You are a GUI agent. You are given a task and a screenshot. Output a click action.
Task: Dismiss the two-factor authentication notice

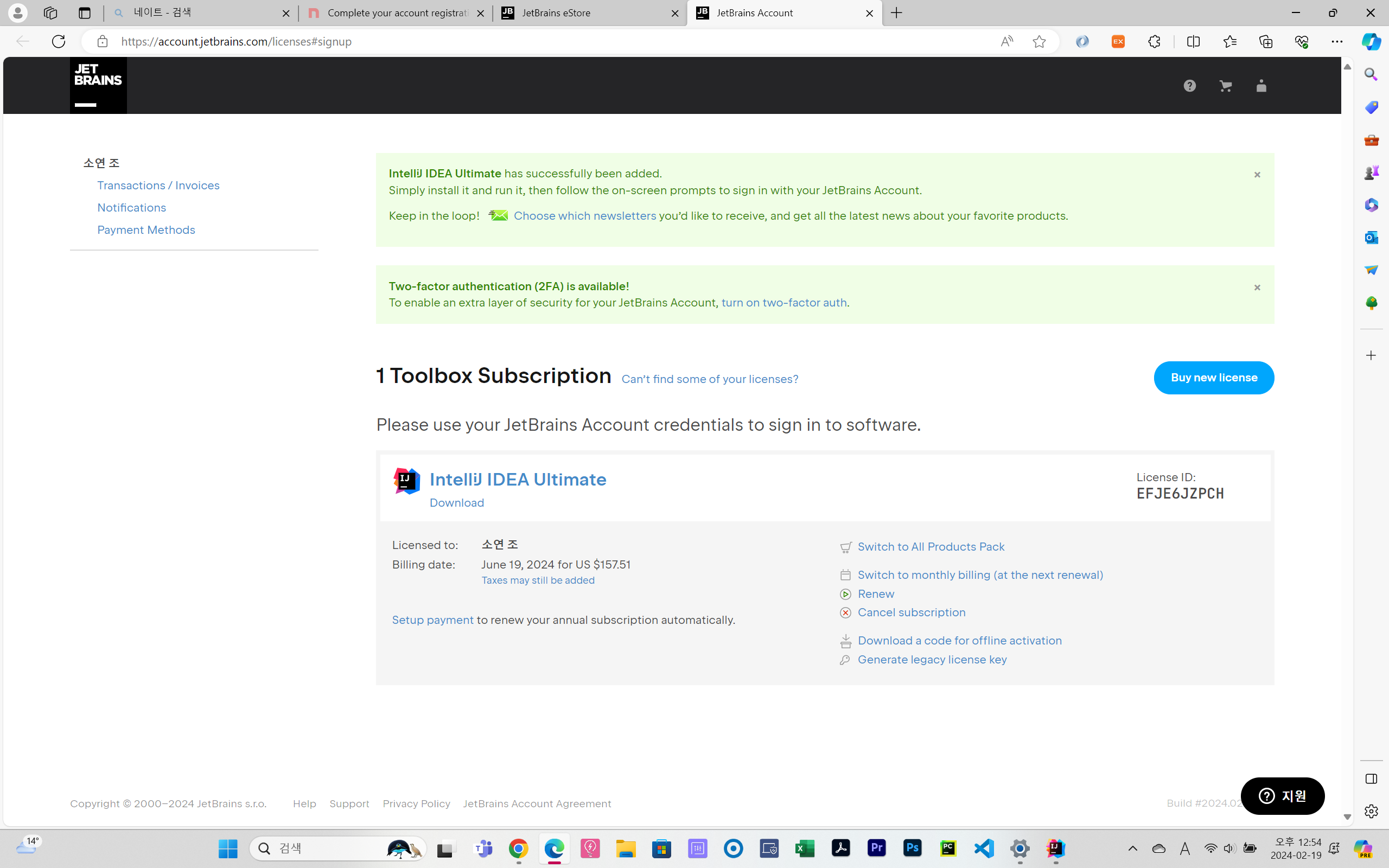[x=1257, y=288]
